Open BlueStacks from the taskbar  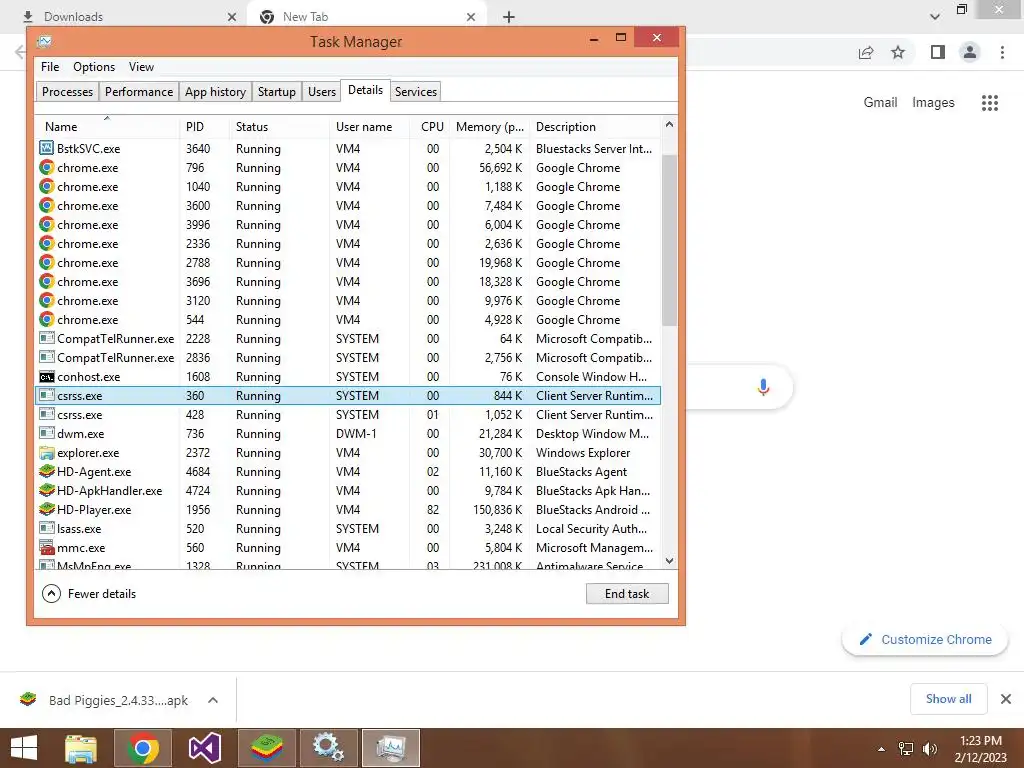click(266, 748)
